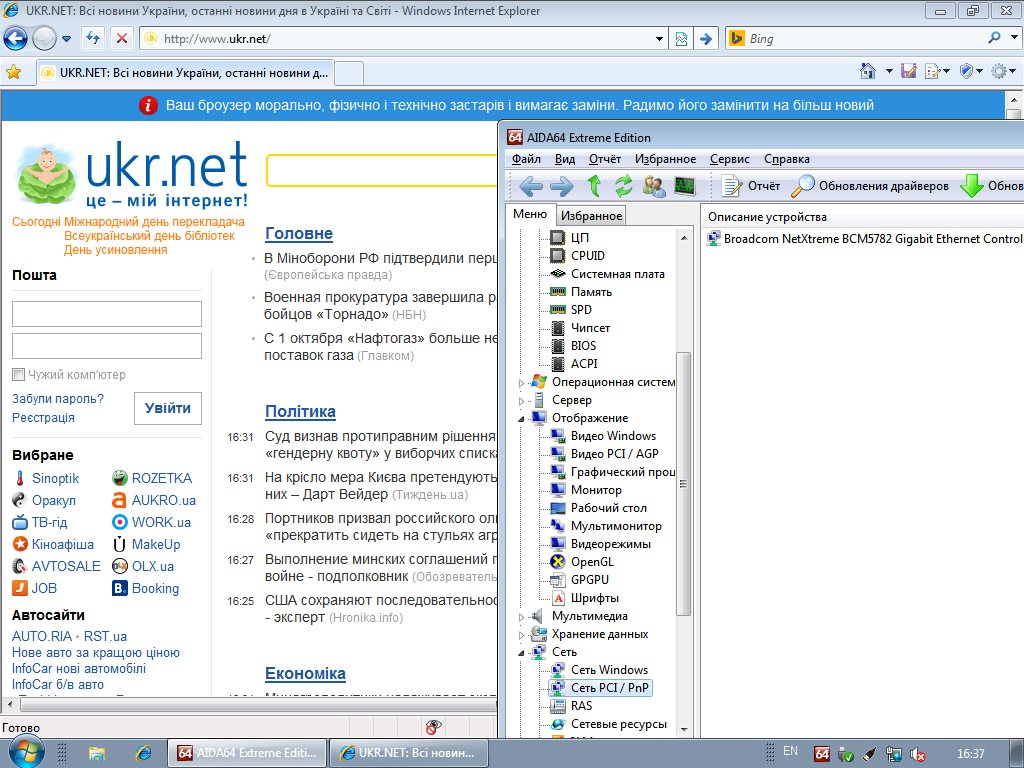Open Bing search provider dropdown
The height and width of the screenshot is (768, 1024).
coord(1014,38)
